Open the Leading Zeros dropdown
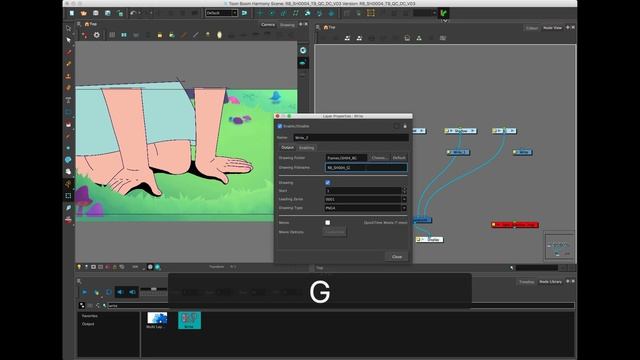This screenshot has height=360, width=640. 366,199
